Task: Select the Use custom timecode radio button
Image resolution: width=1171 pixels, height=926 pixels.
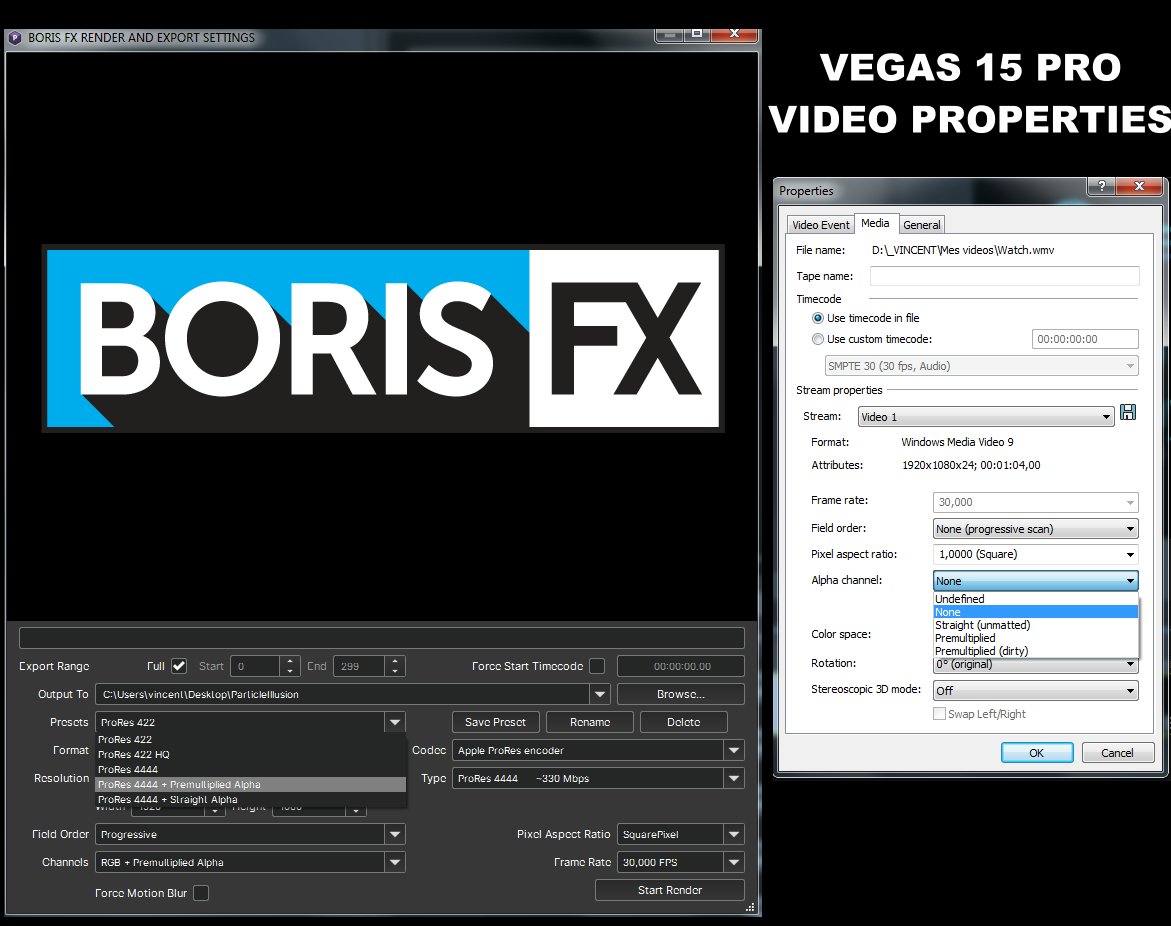Action: click(x=818, y=339)
